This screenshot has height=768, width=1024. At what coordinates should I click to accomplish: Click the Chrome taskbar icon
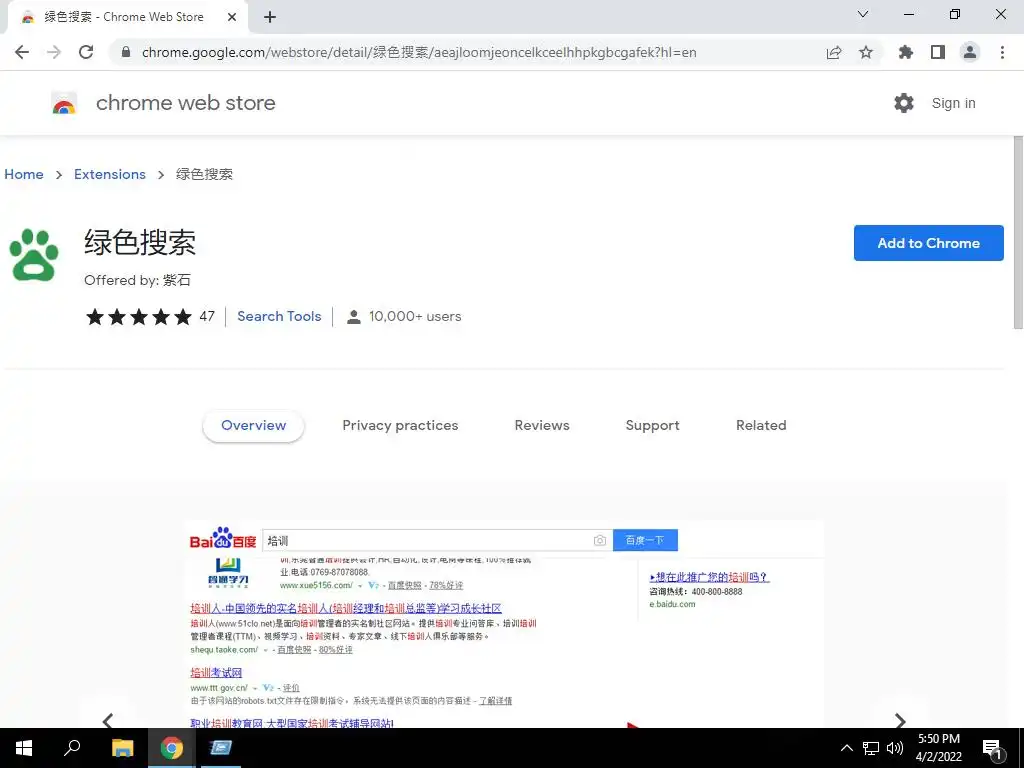(172, 748)
